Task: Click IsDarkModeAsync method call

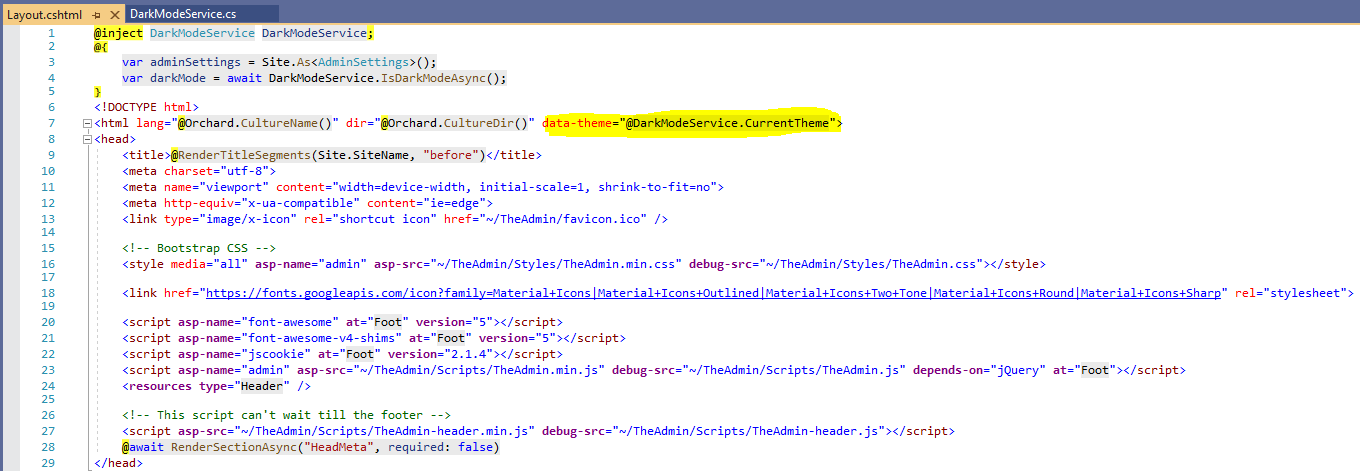Action: [x=432, y=78]
